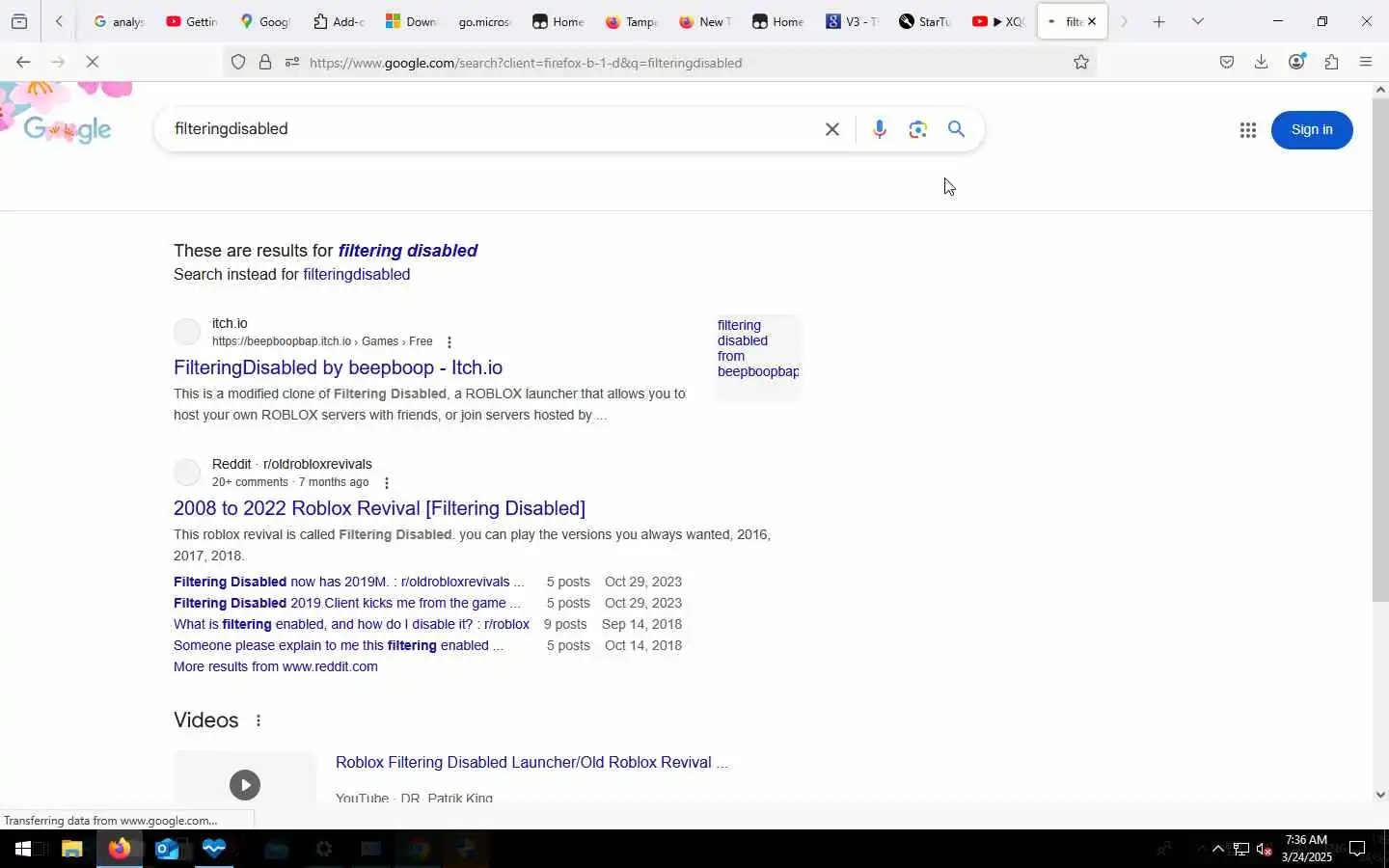Open Outlook from taskbar
This screenshot has width=1389, height=868.
(x=167, y=849)
